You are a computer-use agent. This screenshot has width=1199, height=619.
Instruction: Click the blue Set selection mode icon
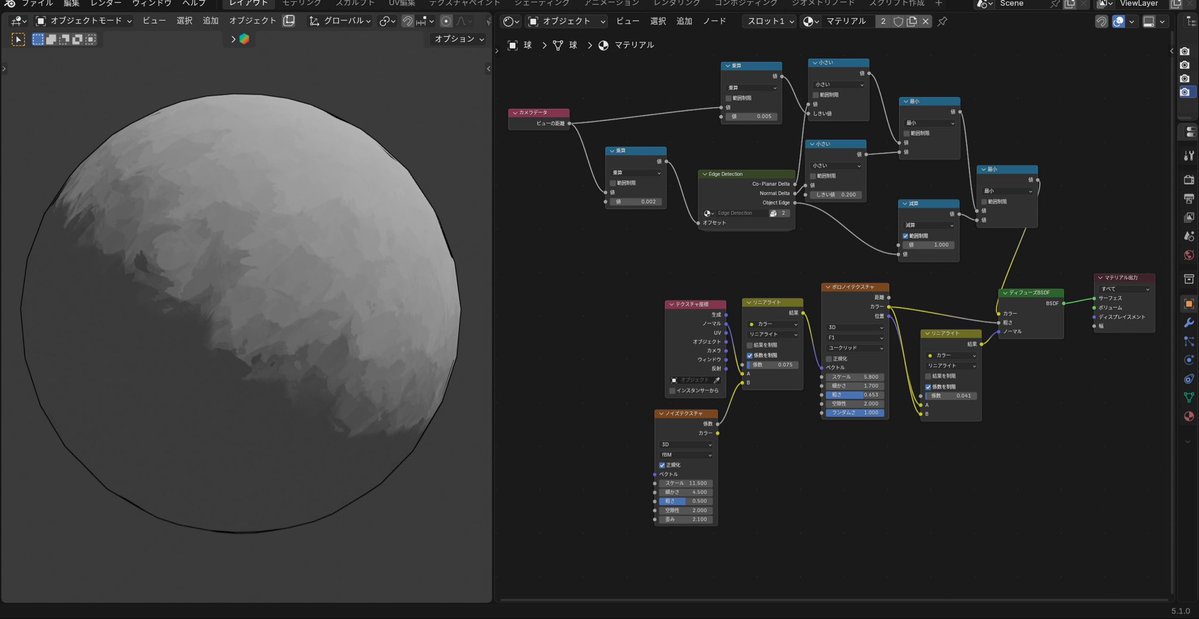point(38,39)
